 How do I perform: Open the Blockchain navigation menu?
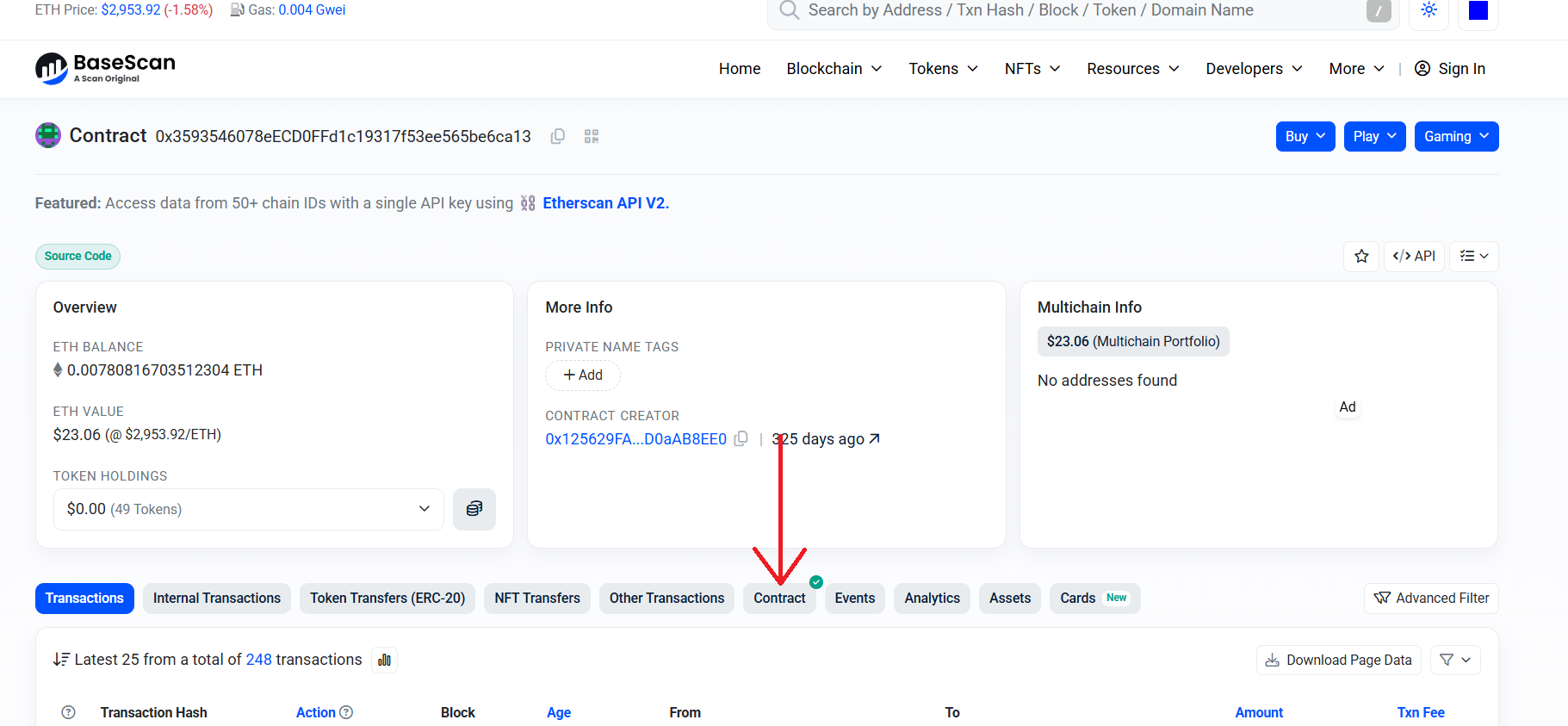pyautogui.click(x=834, y=69)
